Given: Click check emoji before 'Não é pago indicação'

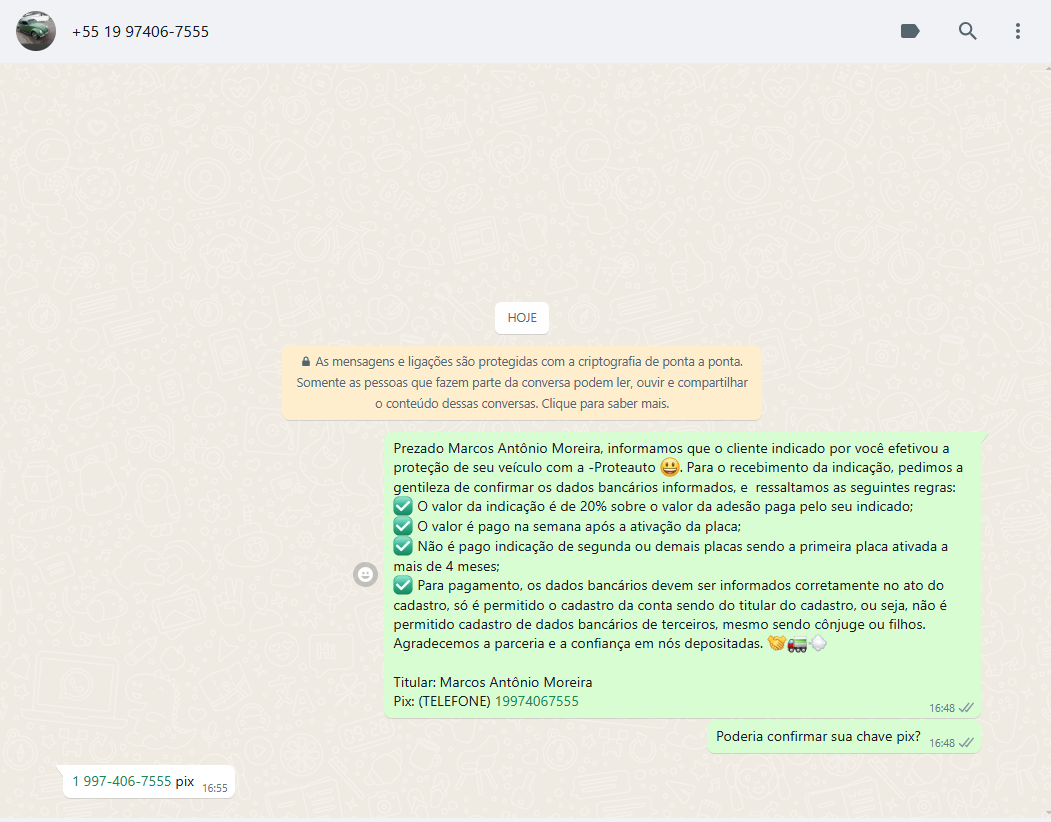Looking at the screenshot, I should pyautogui.click(x=403, y=546).
